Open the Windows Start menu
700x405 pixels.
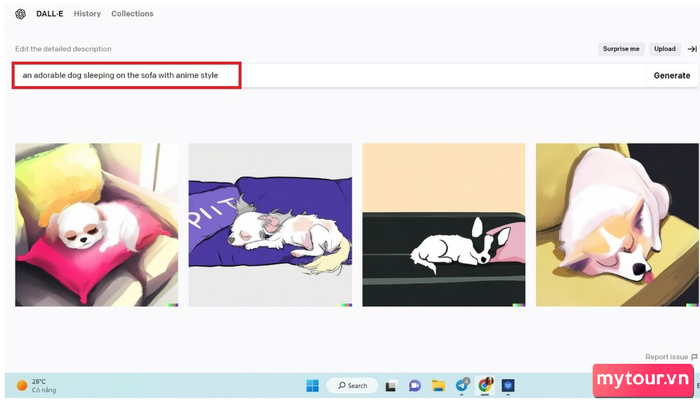(x=312, y=385)
